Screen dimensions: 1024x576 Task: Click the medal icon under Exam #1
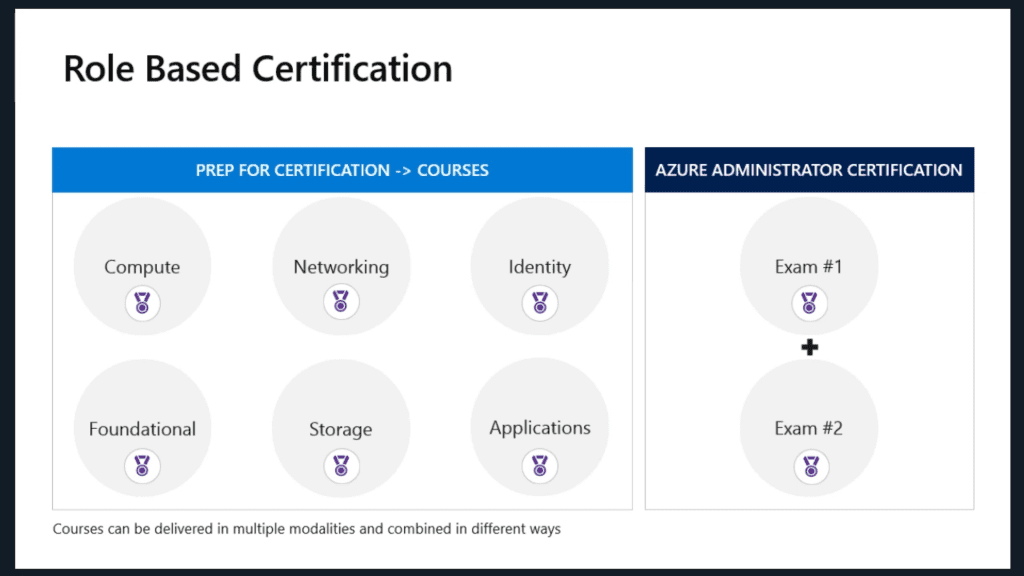click(809, 303)
